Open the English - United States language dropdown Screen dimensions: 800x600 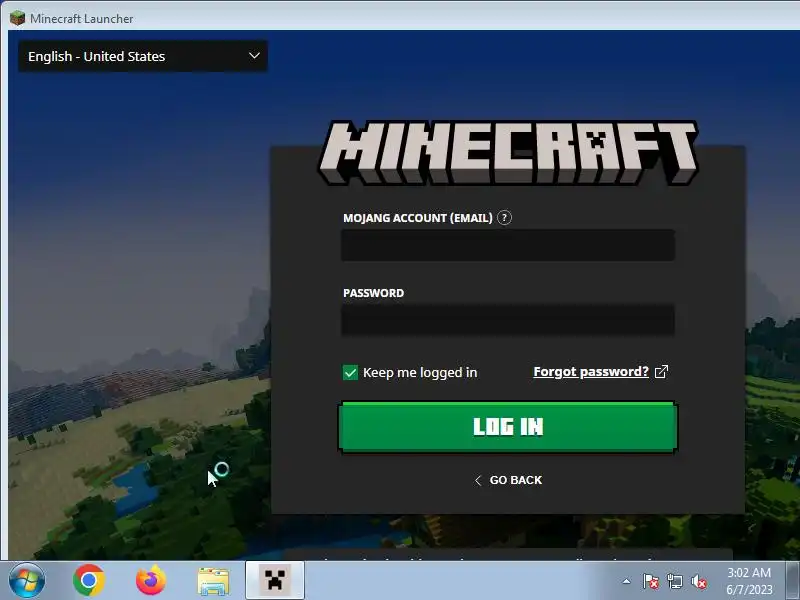click(x=142, y=56)
